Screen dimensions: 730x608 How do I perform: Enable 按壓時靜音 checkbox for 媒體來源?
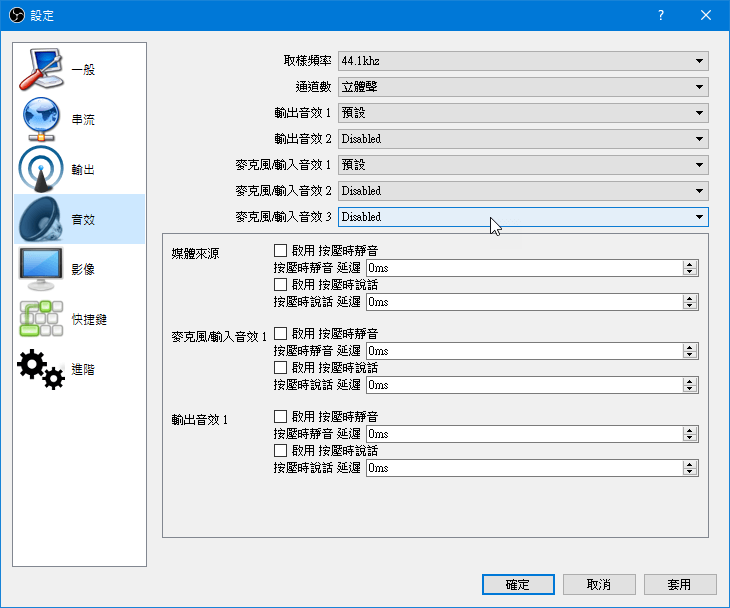click(281, 250)
